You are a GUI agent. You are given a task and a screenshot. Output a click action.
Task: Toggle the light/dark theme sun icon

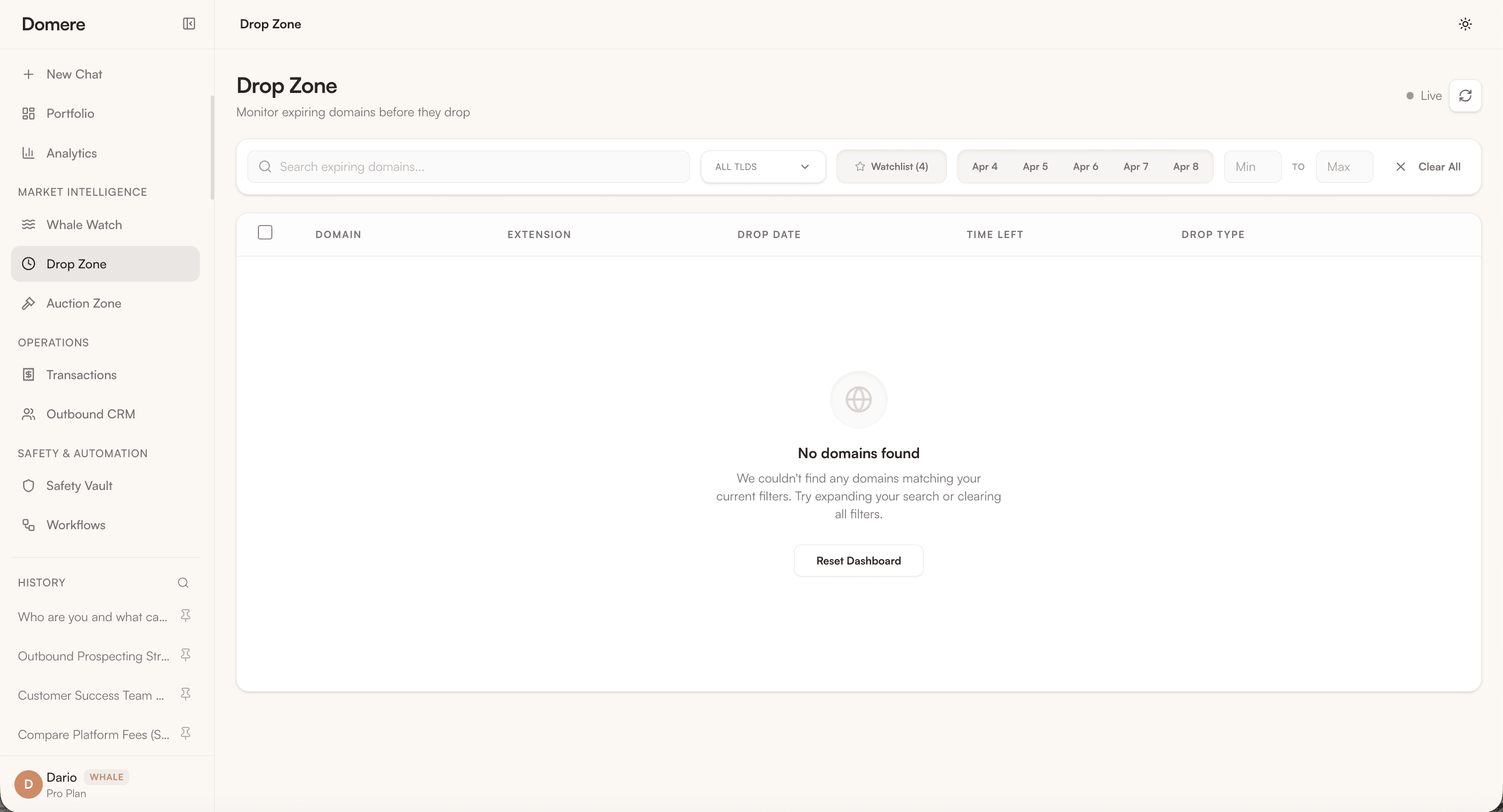click(1465, 24)
